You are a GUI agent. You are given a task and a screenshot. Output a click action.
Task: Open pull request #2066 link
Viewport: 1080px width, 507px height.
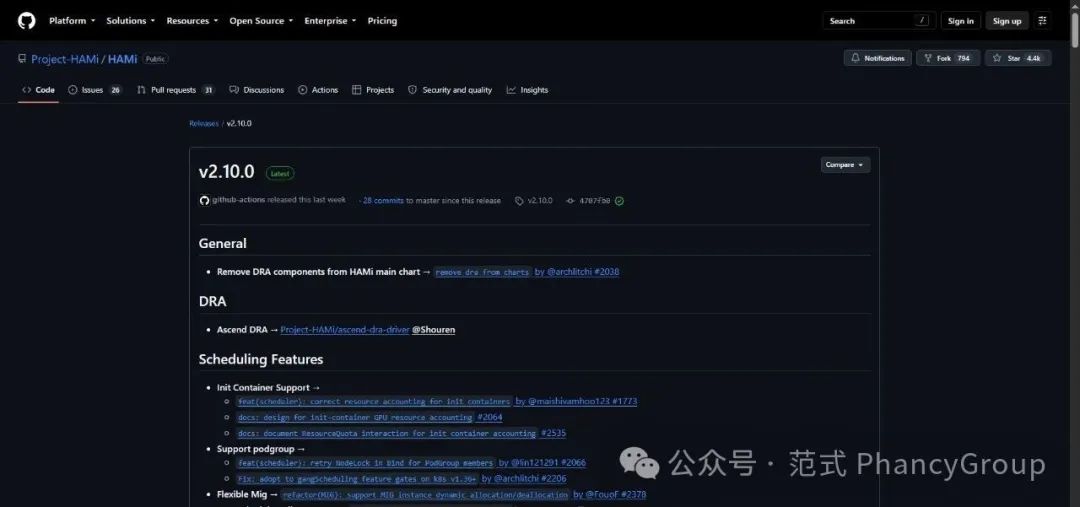573,463
